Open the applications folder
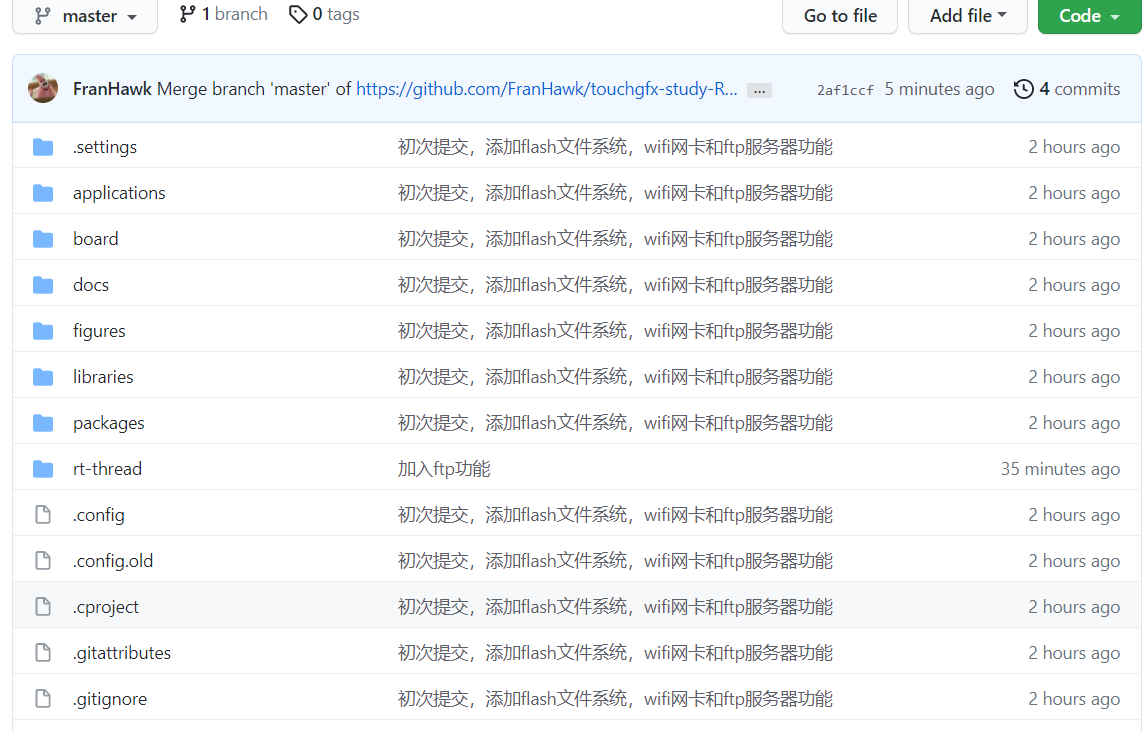The width and height of the screenshot is (1146, 732). click(119, 193)
